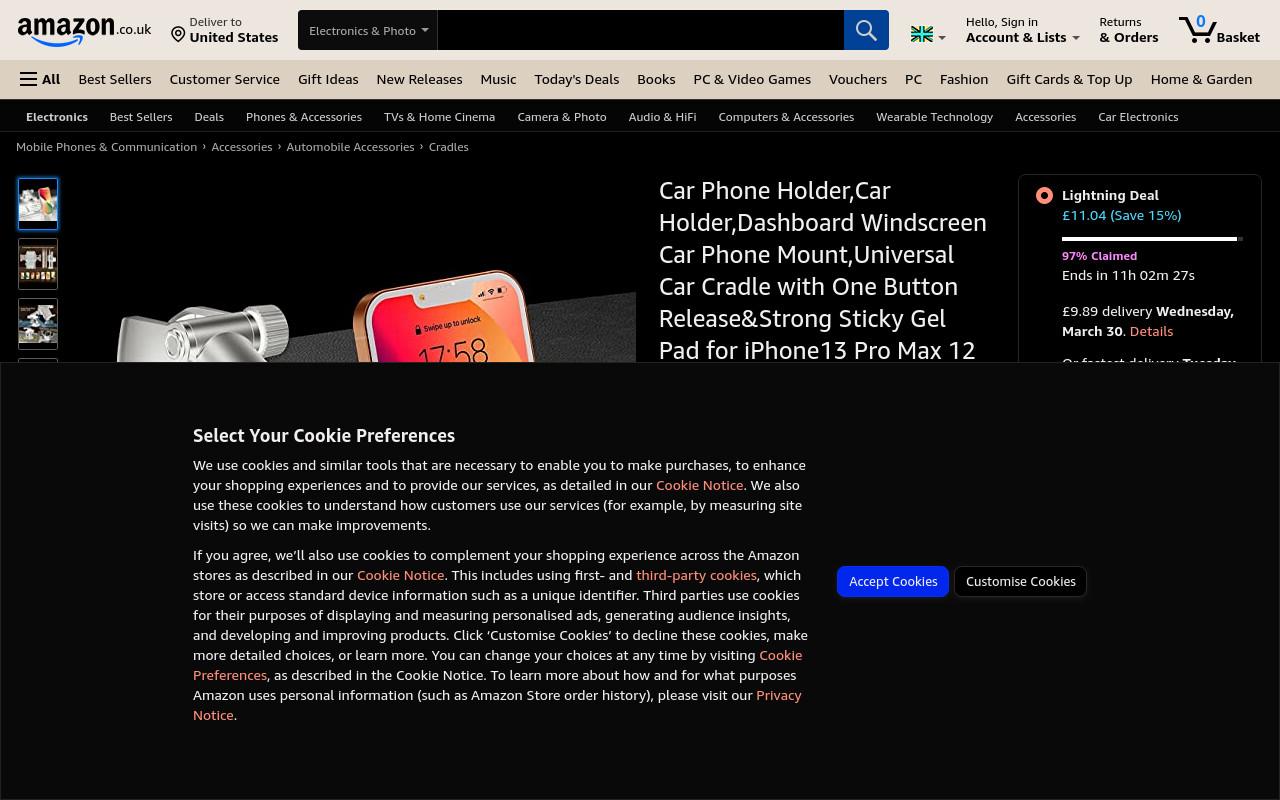
Task: Open Returns & Orders
Action: [1128, 30]
